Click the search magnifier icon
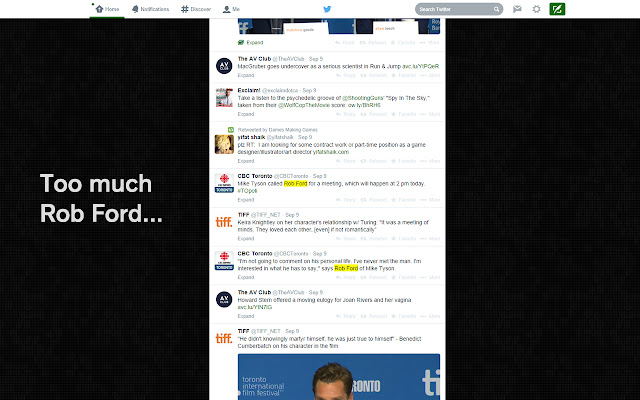Screen dimensions: 640x400 (x=496, y=9)
